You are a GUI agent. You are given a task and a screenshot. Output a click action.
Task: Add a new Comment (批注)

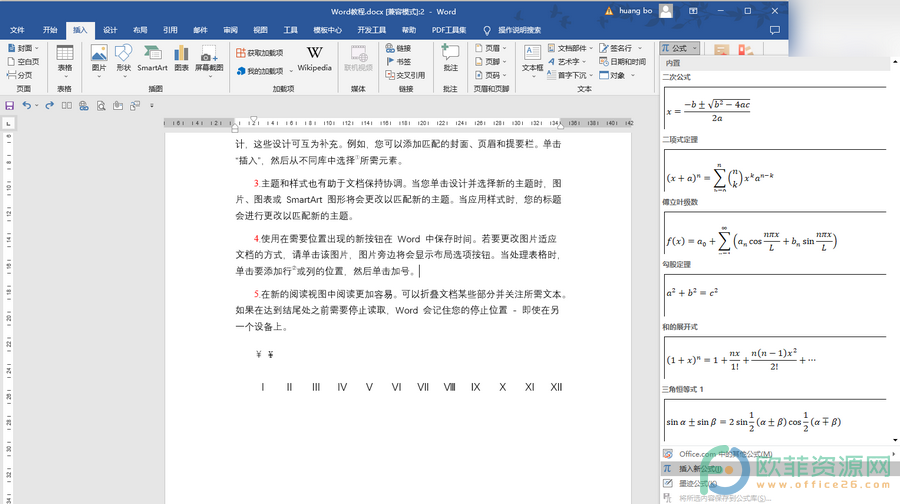[x=451, y=59]
